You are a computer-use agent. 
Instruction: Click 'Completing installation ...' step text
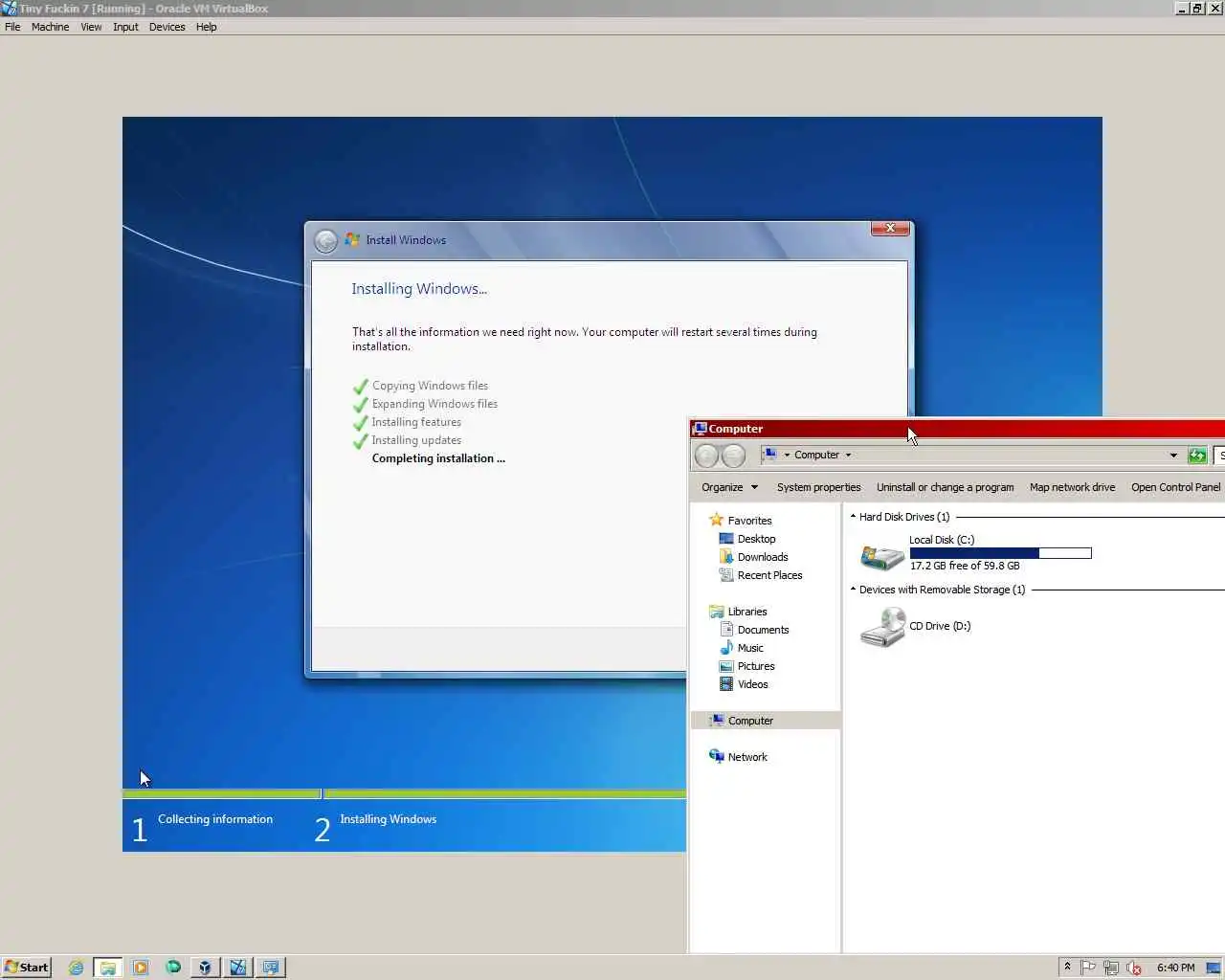point(438,458)
